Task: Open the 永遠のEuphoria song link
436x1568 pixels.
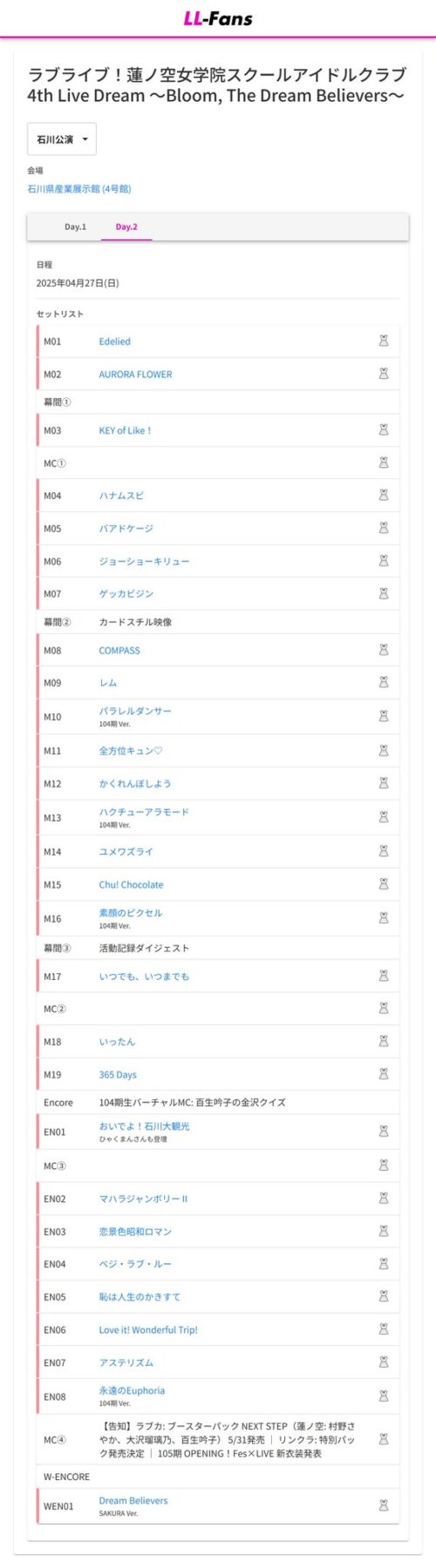Action: tap(132, 1391)
